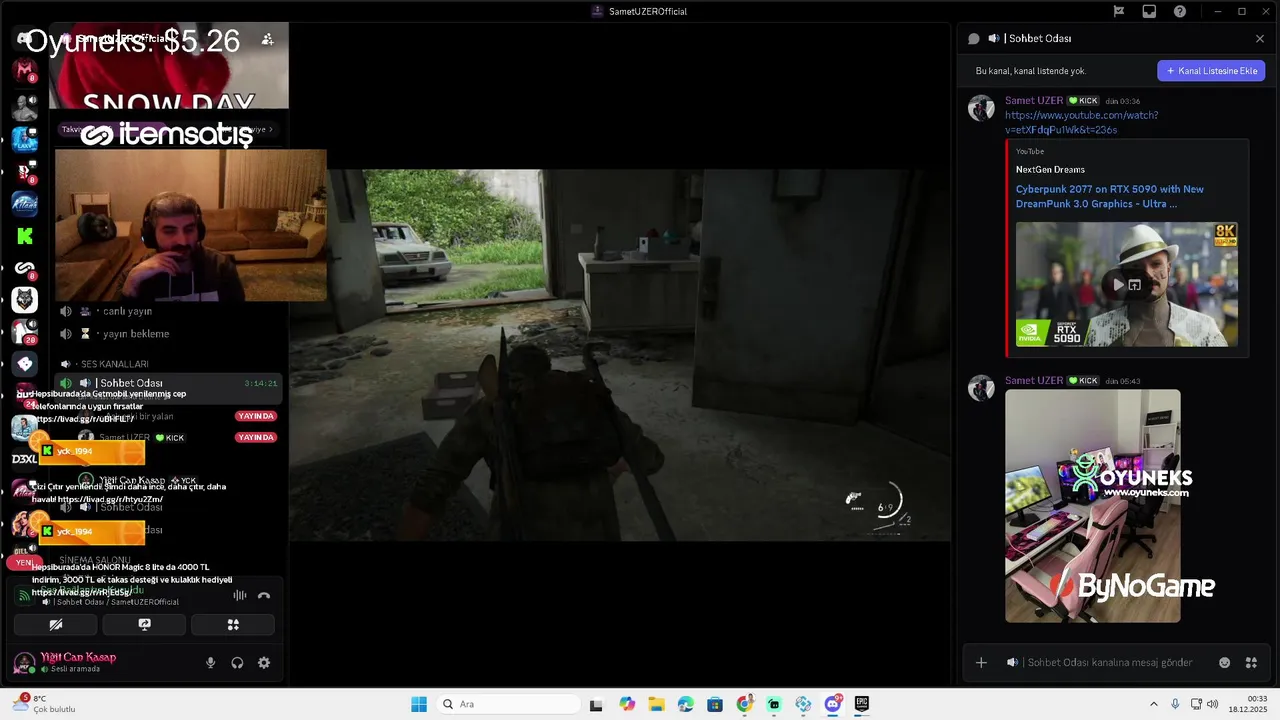Open Cyberpunk 2077 on RTX 5090 title link
Screen dimensions: 1280x720
pos(1110,196)
